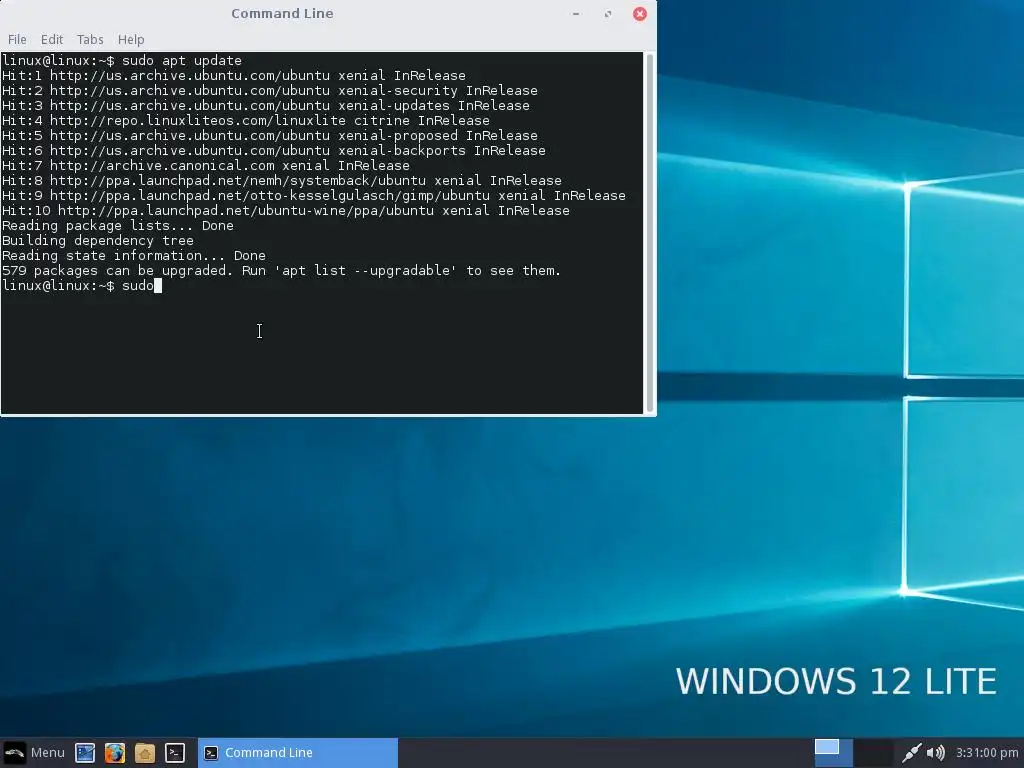
Task: Open the Tabs menu
Action: click(90, 39)
